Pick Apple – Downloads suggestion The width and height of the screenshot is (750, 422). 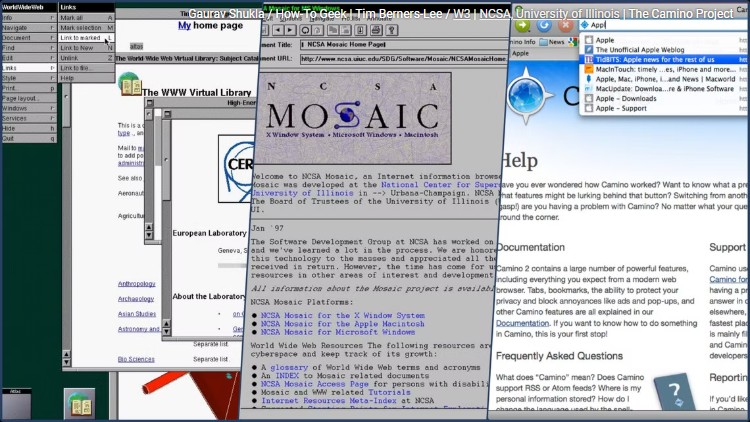point(664,99)
